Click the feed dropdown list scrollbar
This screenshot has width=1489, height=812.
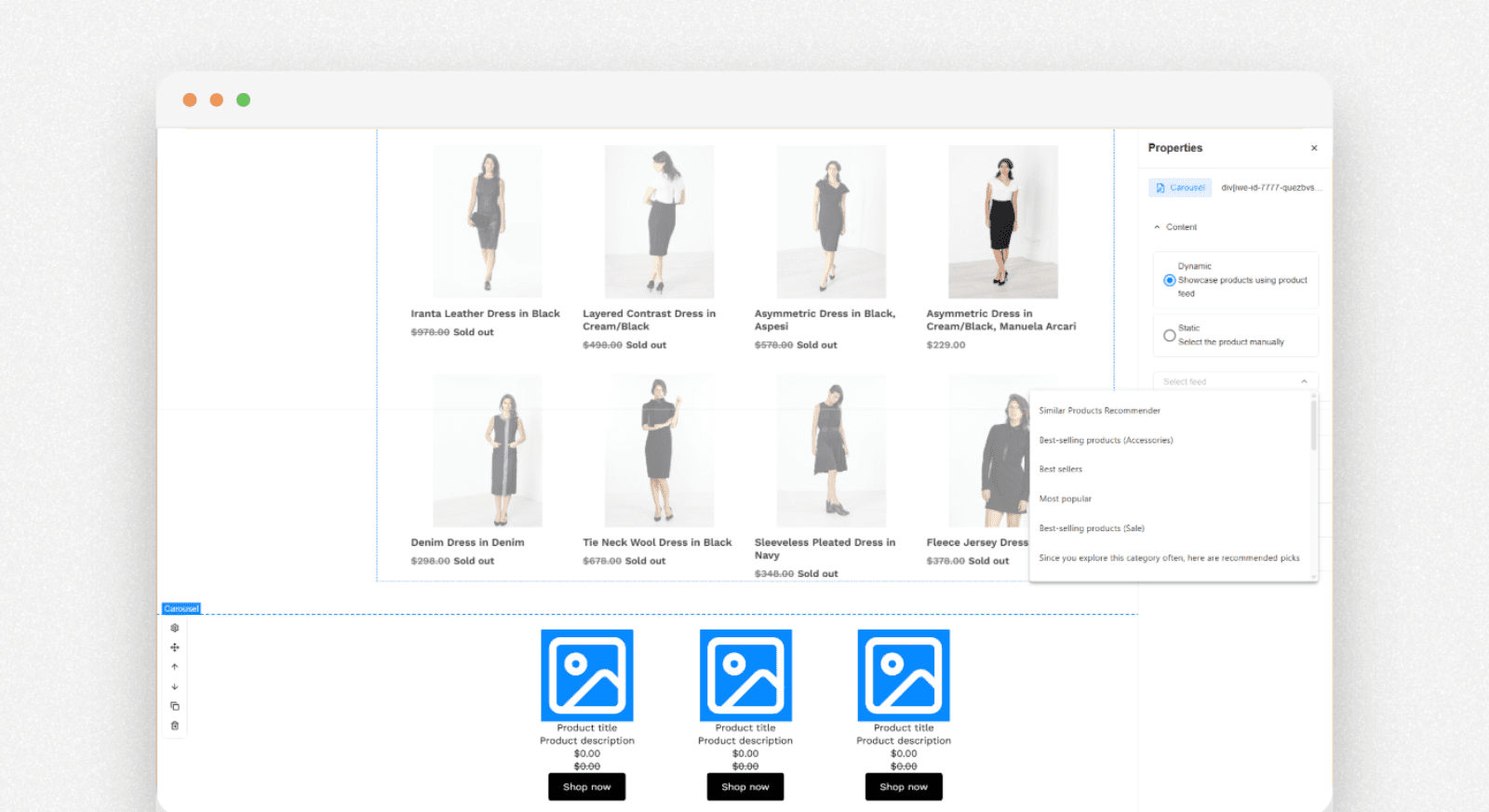point(1313,428)
